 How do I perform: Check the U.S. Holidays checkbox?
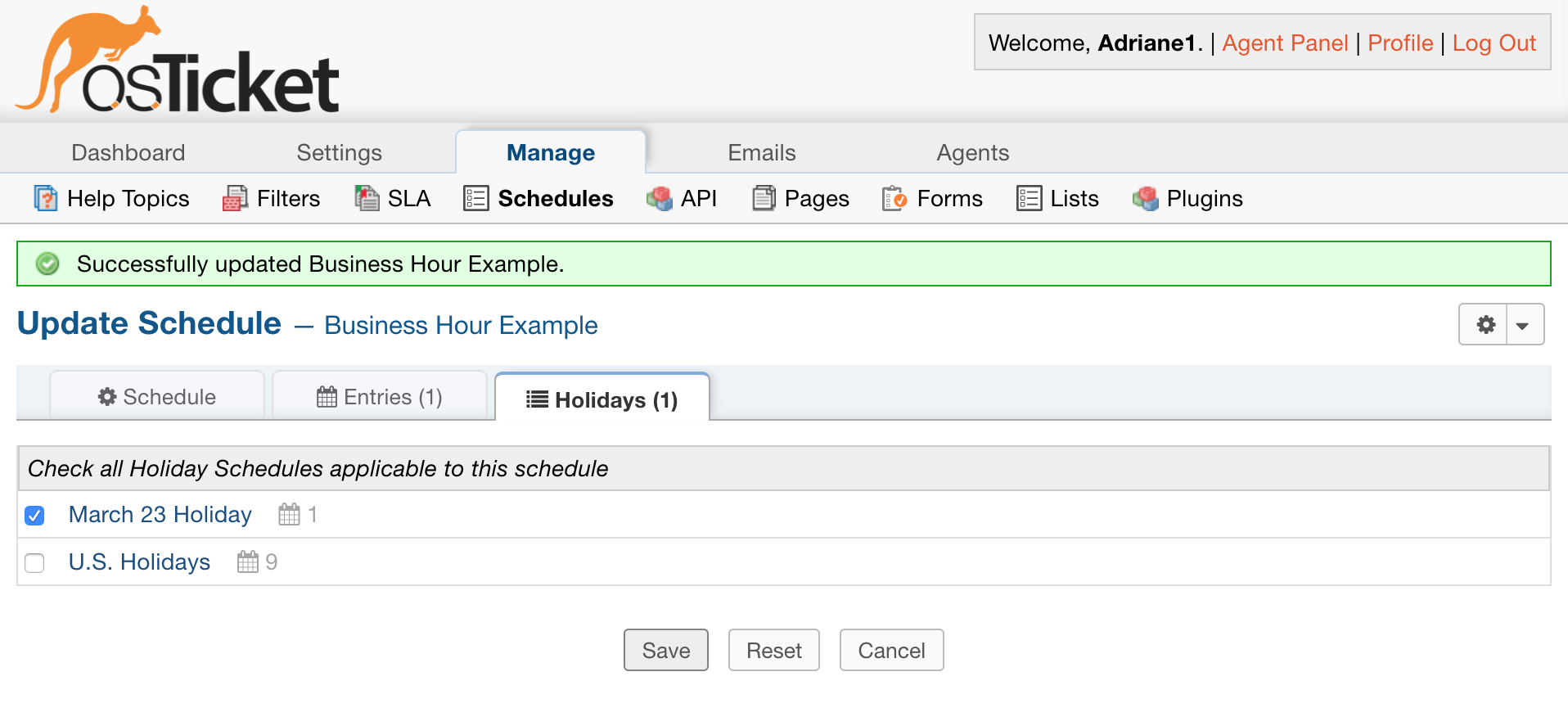click(x=34, y=562)
